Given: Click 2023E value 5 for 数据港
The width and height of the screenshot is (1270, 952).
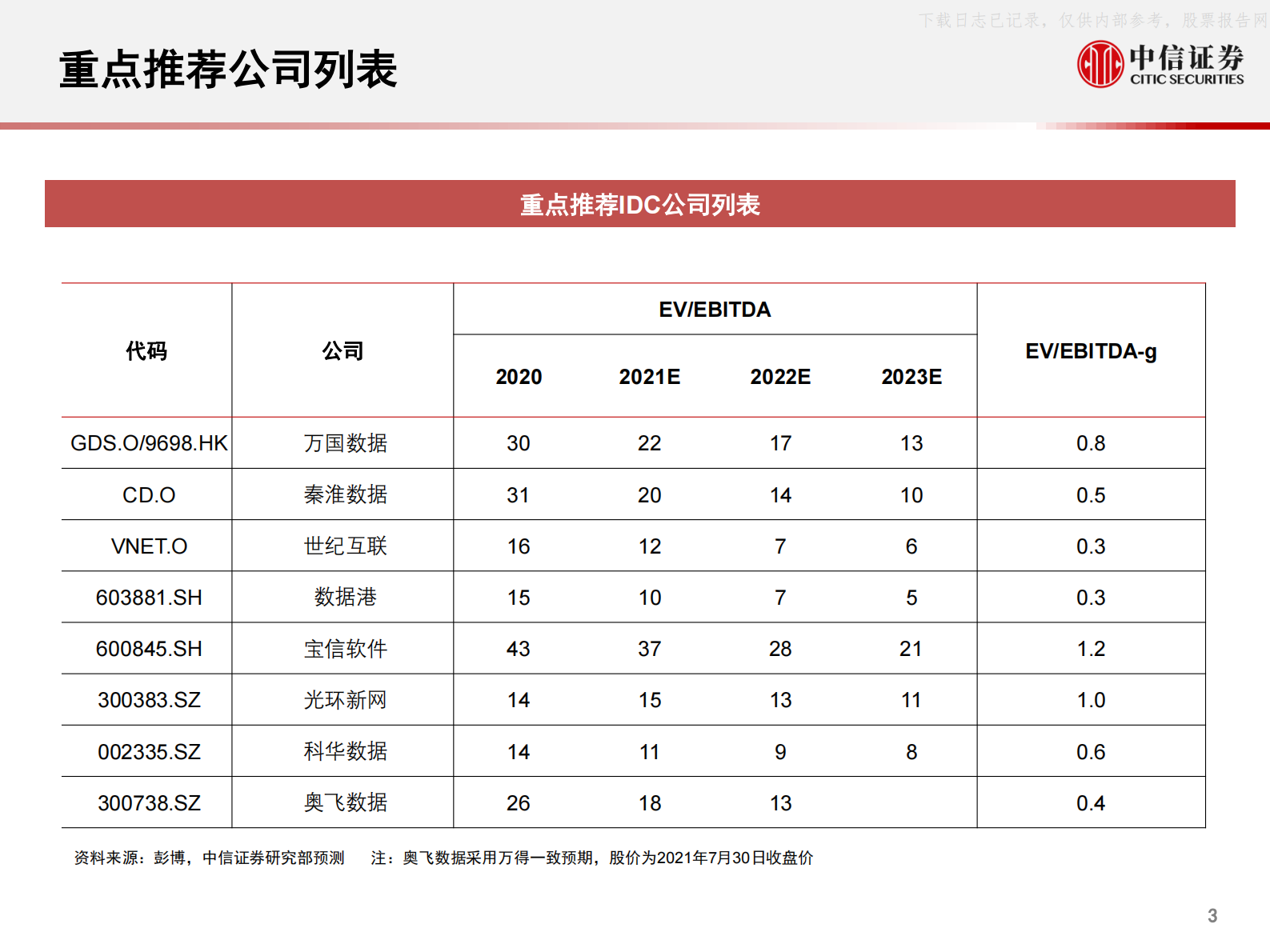Looking at the screenshot, I should (911, 598).
